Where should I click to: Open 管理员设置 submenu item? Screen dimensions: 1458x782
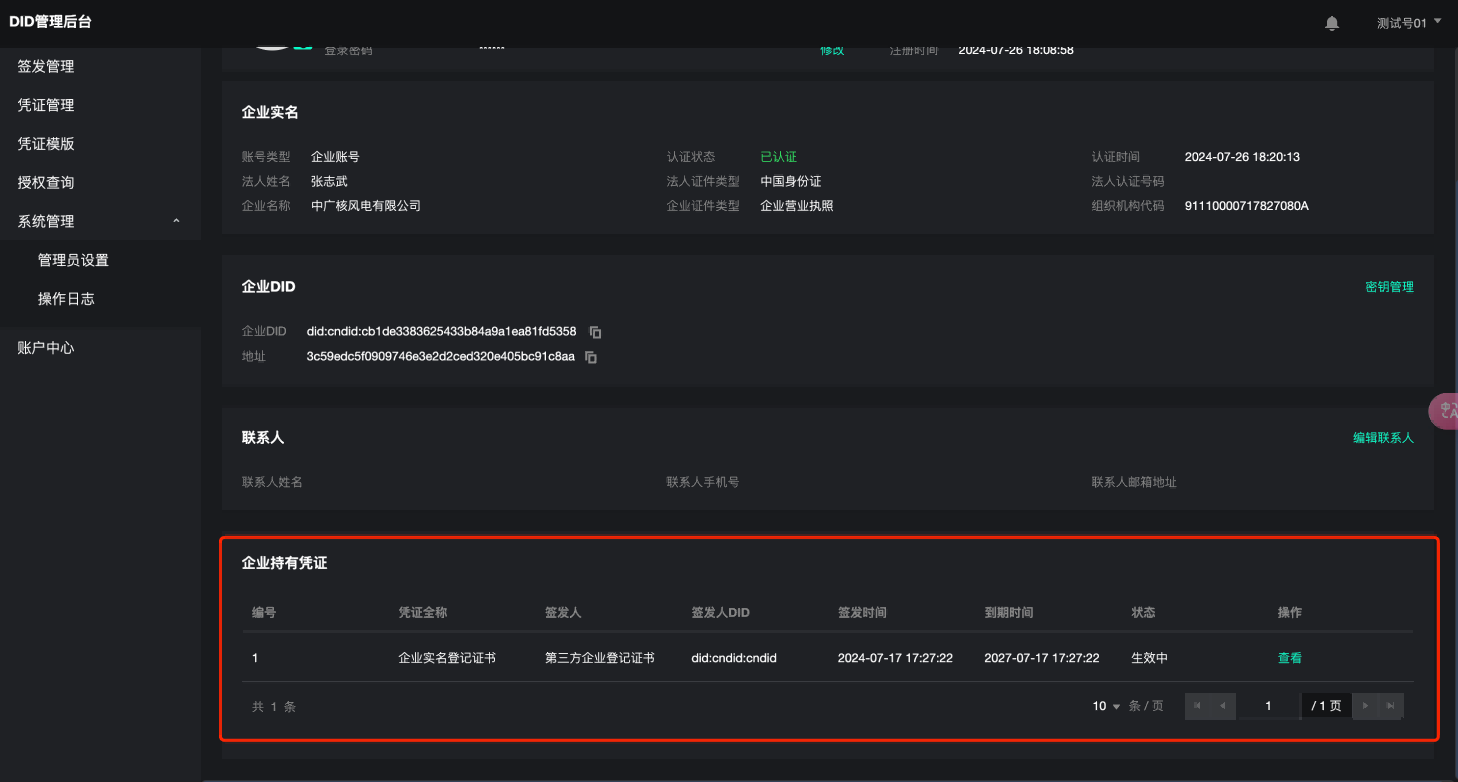pos(73,260)
